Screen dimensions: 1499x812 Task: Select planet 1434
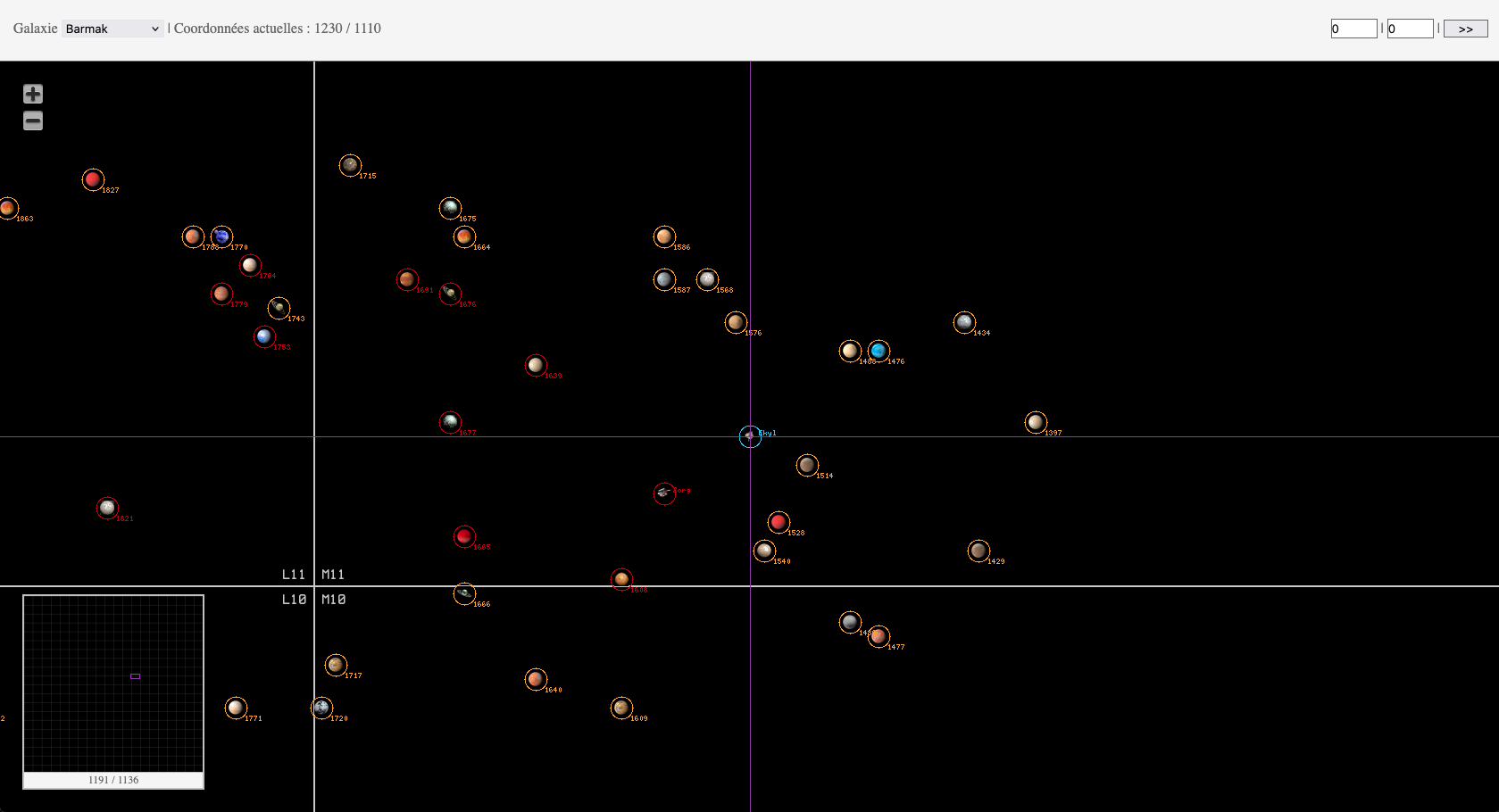click(964, 322)
